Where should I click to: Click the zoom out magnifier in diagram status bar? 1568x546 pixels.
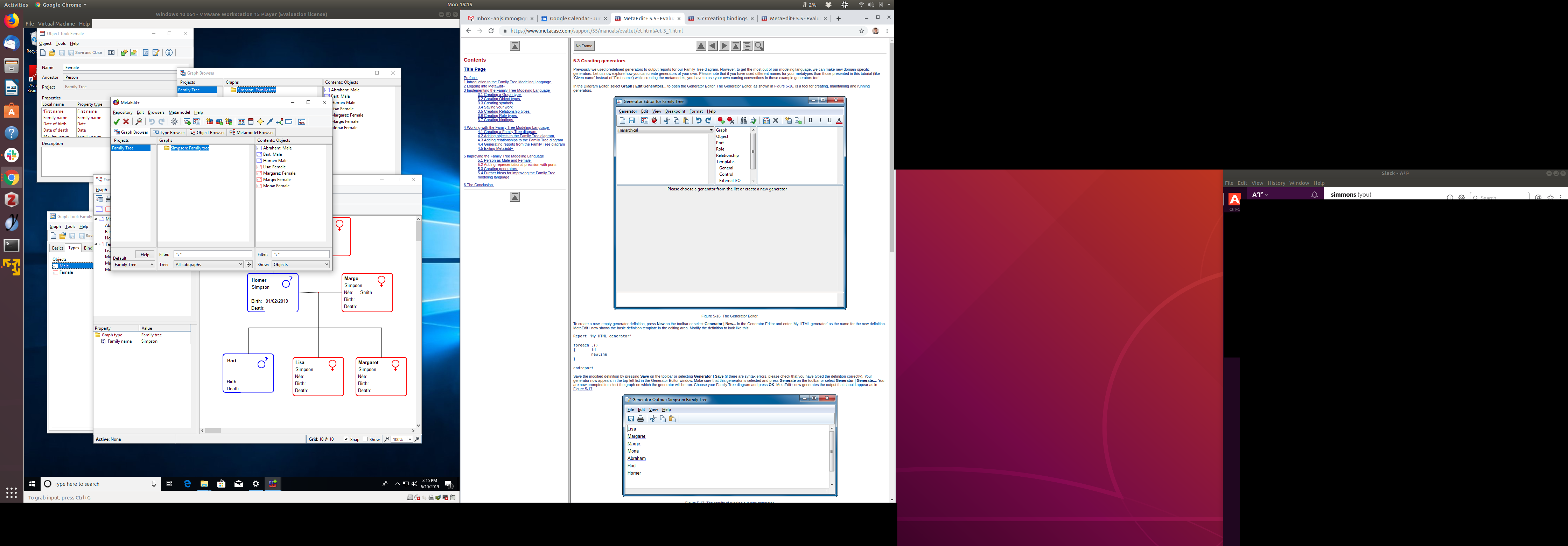pyautogui.click(x=387, y=439)
